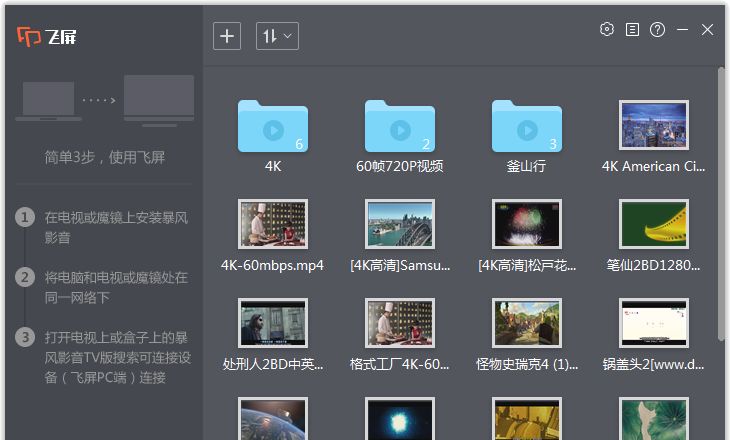730x440 pixels.
Task: Open settings gear icon
Action: (x=607, y=29)
